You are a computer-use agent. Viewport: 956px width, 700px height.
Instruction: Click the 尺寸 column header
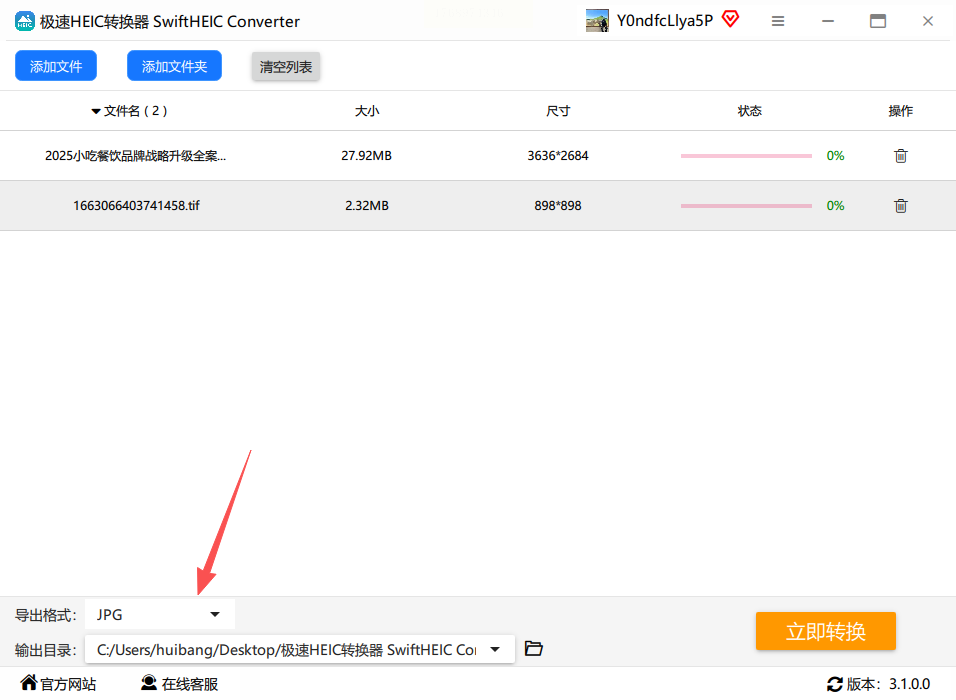558,111
